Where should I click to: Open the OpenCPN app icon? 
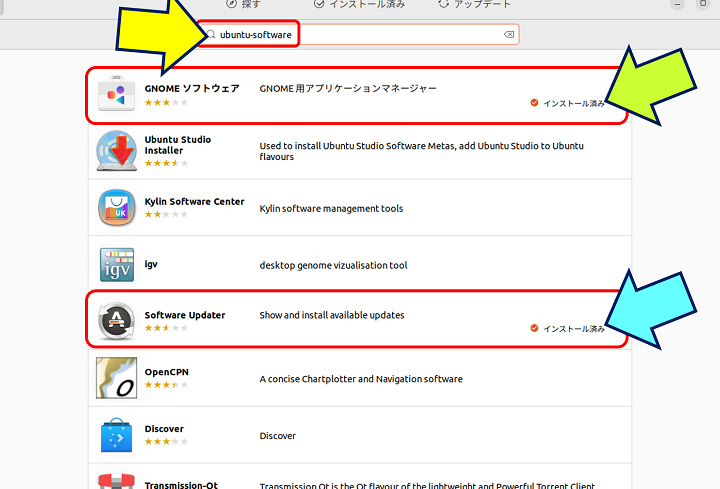[117, 379]
